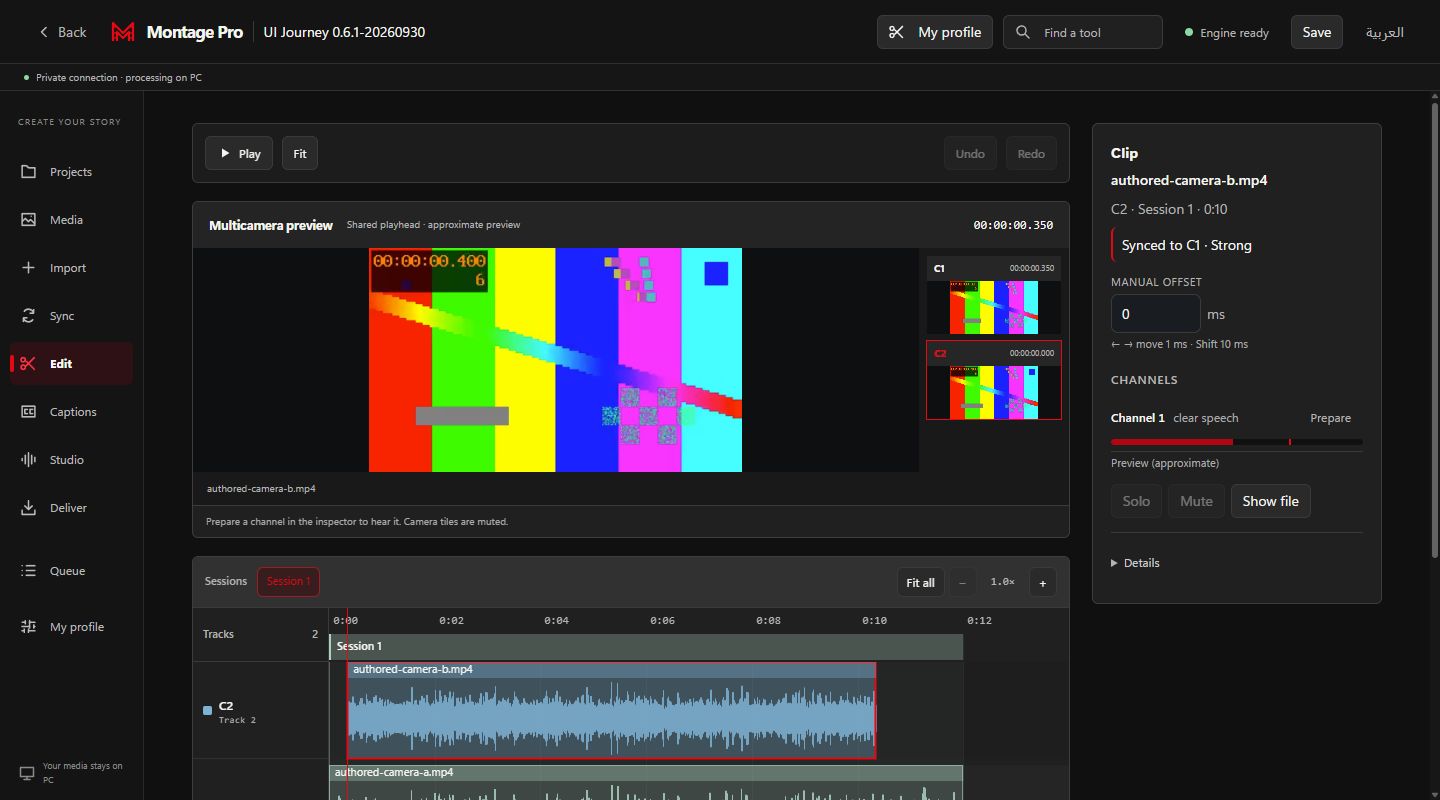
Task: Select the C2 camera thumbnail
Action: point(993,380)
